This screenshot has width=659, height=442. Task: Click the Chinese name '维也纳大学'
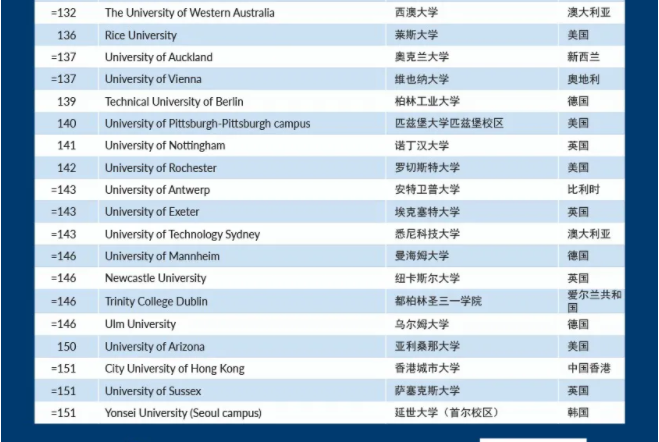[422, 79]
